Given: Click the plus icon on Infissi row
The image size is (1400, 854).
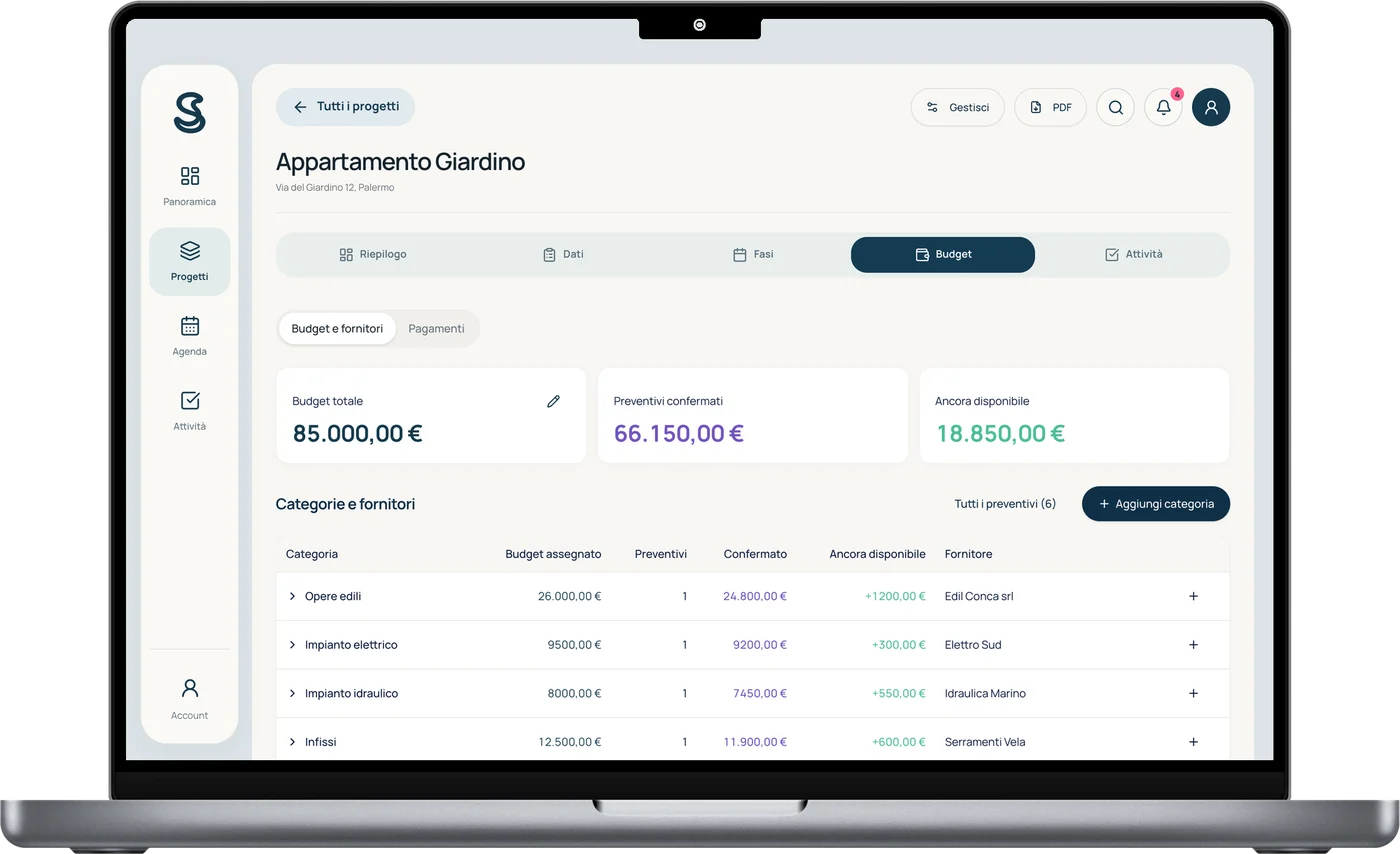Looking at the screenshot, I should point(1193,742).
